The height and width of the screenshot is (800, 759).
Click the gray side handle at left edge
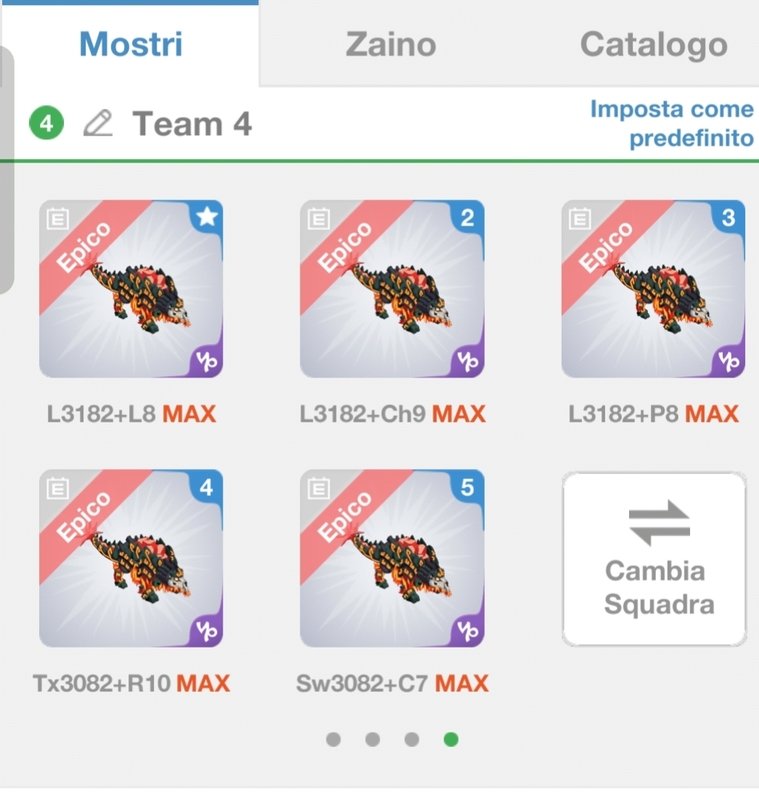[x=6, y=170]
